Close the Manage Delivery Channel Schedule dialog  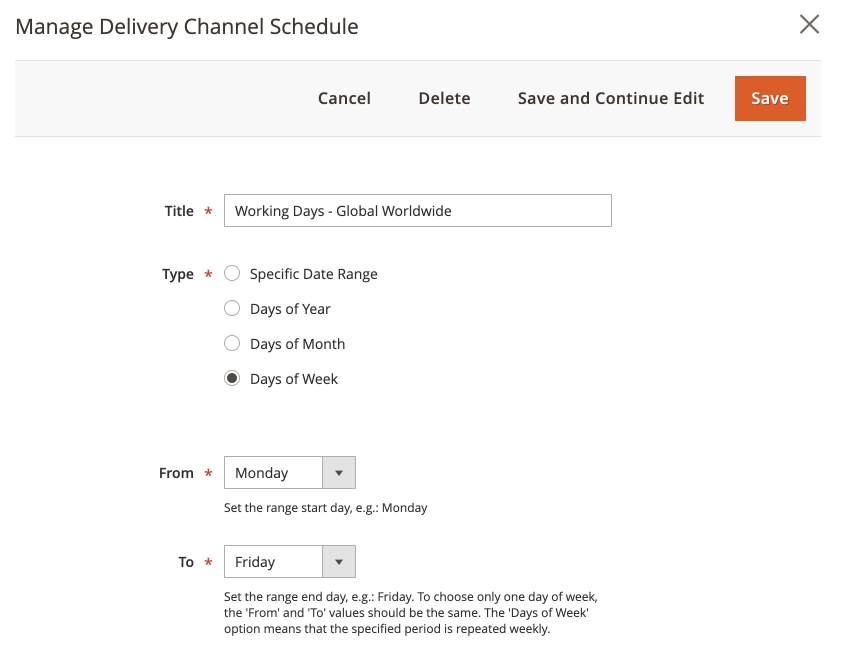tap(809, 25)
